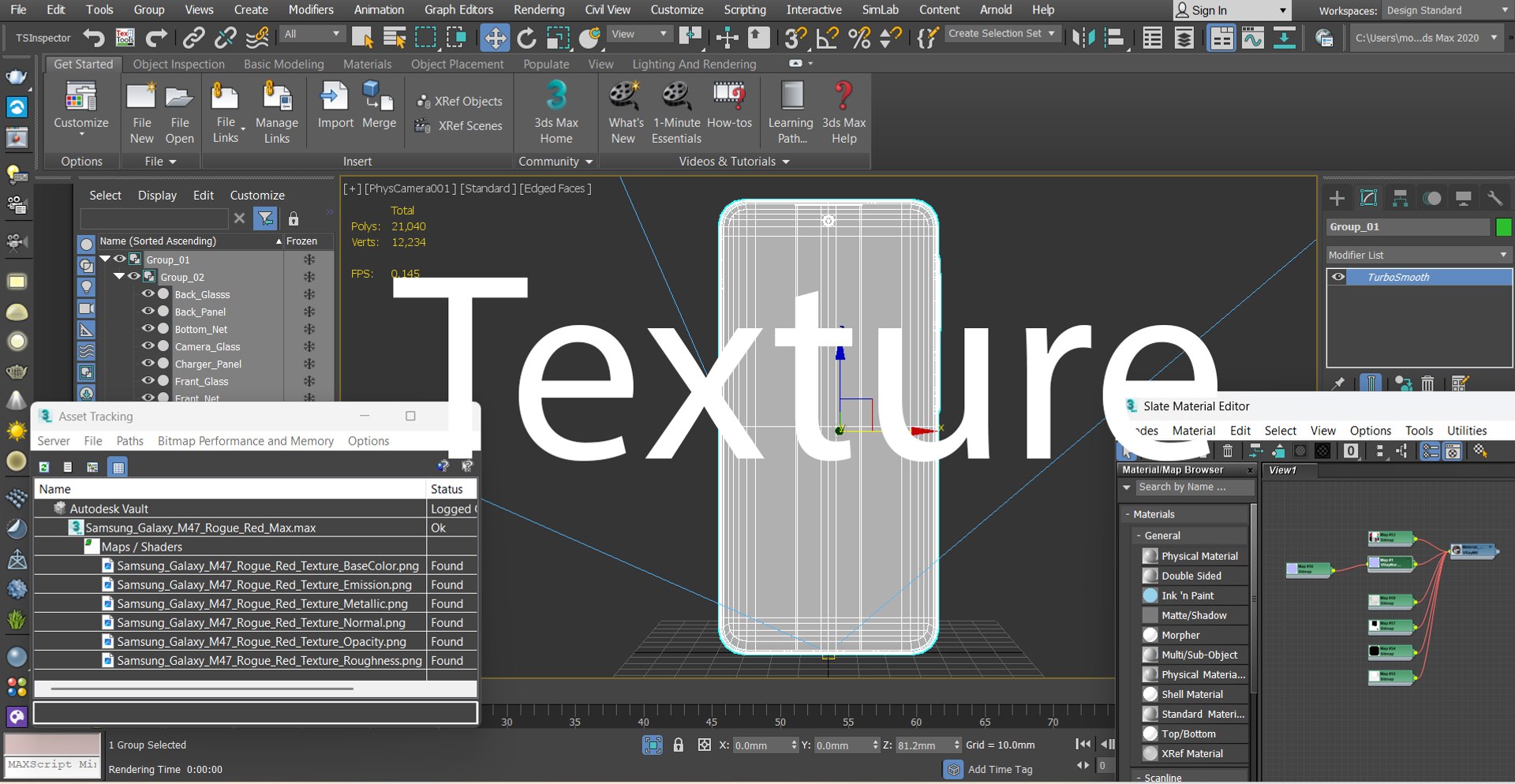The width and height of the screenshot is (1515, 784).
Task: Hide Camera_Glass object using eye icon
Action: click(148, 345)
